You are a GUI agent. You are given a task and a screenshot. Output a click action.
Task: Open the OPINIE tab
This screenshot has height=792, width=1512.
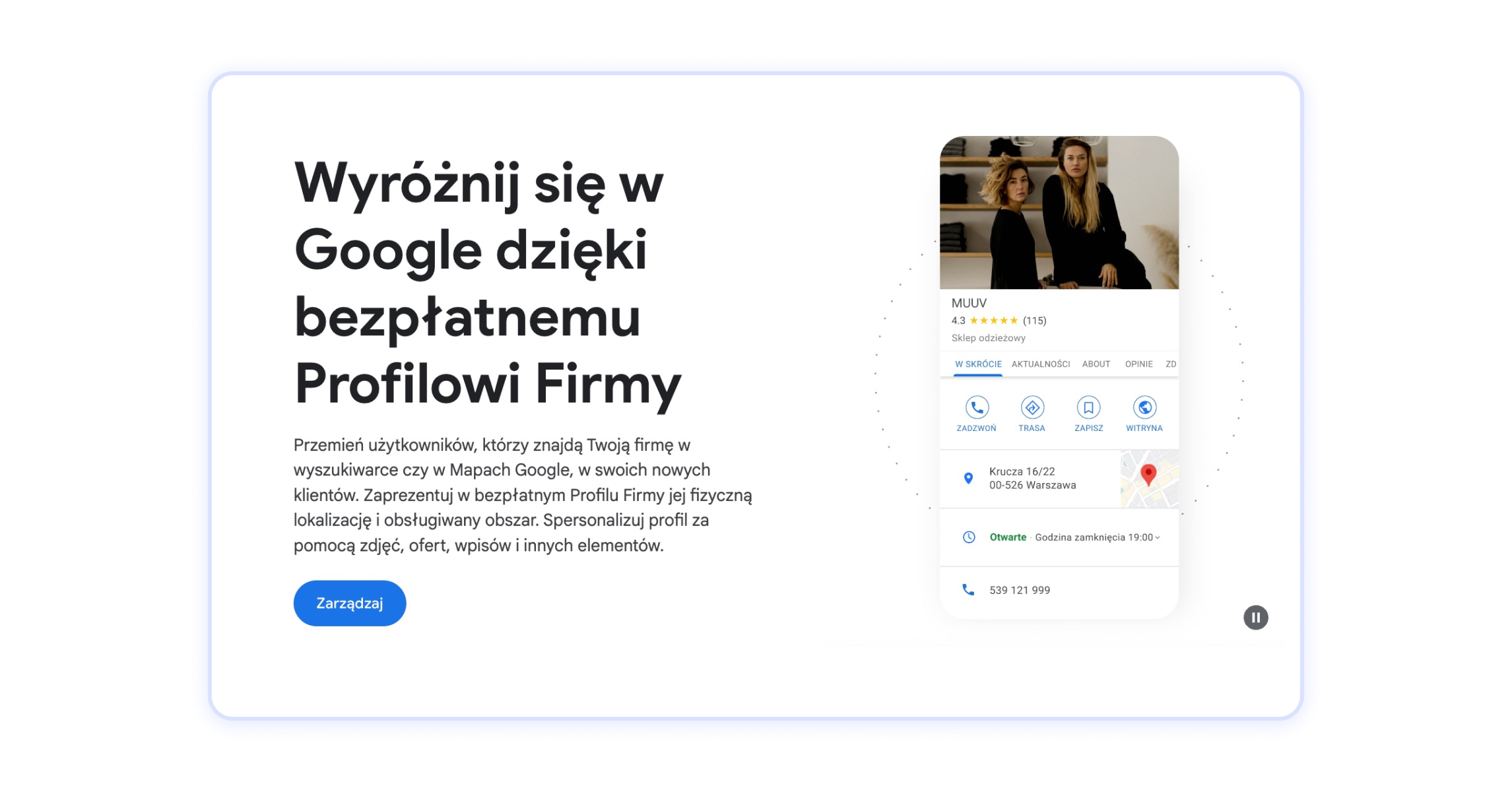point(1139,364)
